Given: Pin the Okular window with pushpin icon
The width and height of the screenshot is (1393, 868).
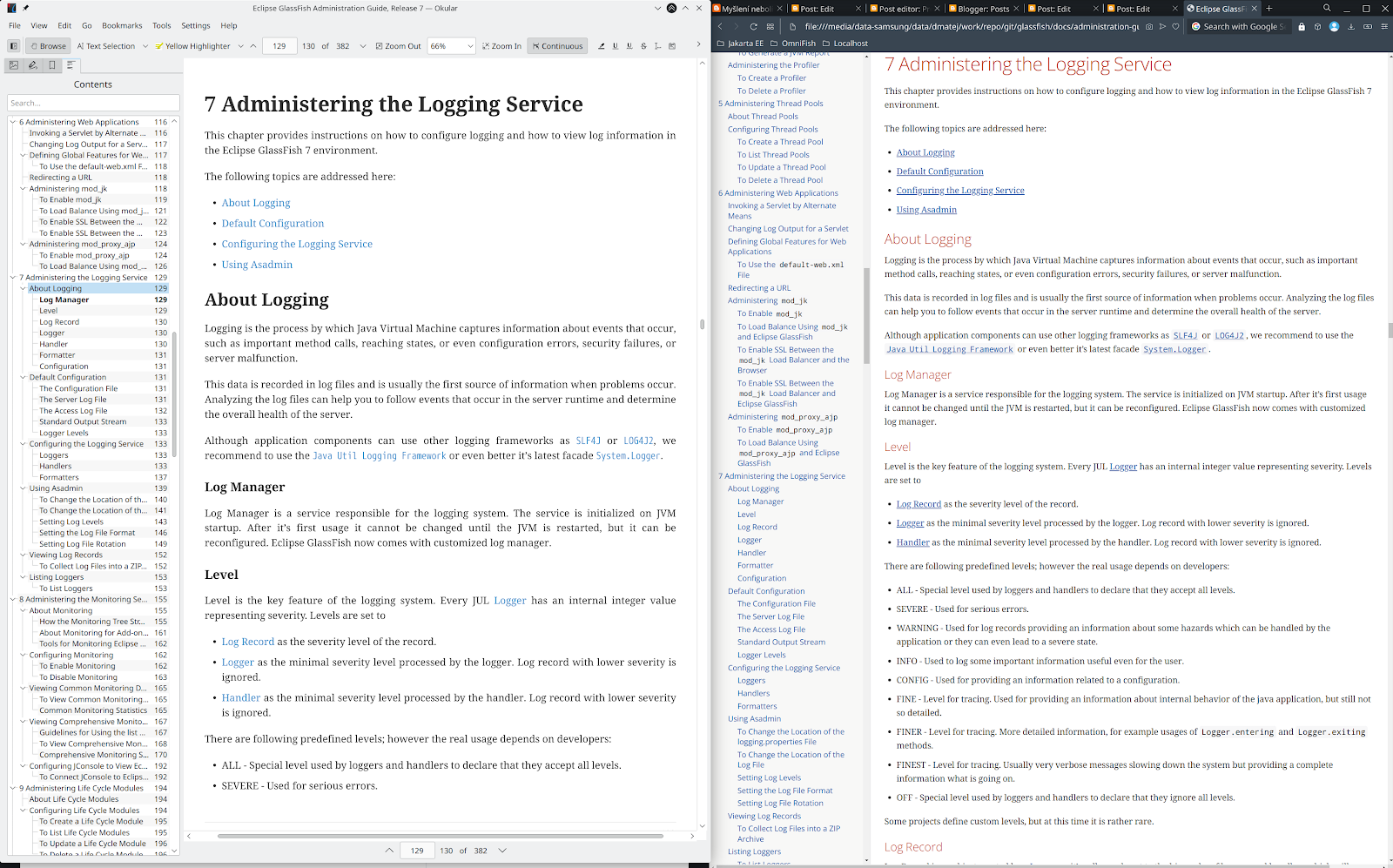Looking at the screenshot, I should point(25,9).
